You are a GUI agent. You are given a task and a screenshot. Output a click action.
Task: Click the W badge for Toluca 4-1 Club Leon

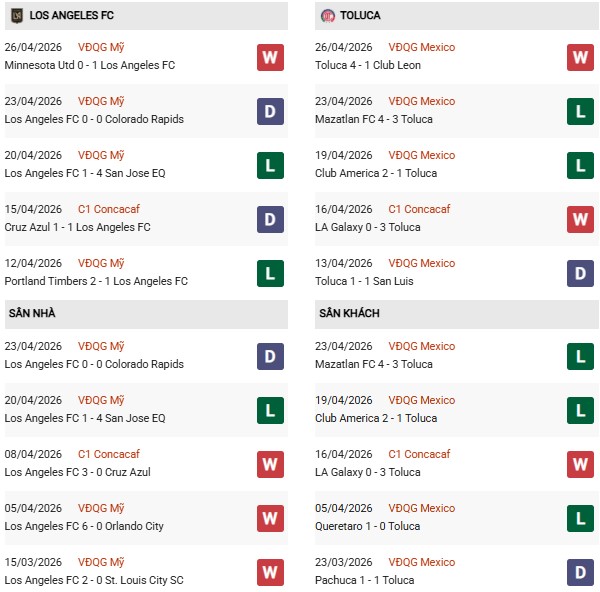[x=581, y=57]
